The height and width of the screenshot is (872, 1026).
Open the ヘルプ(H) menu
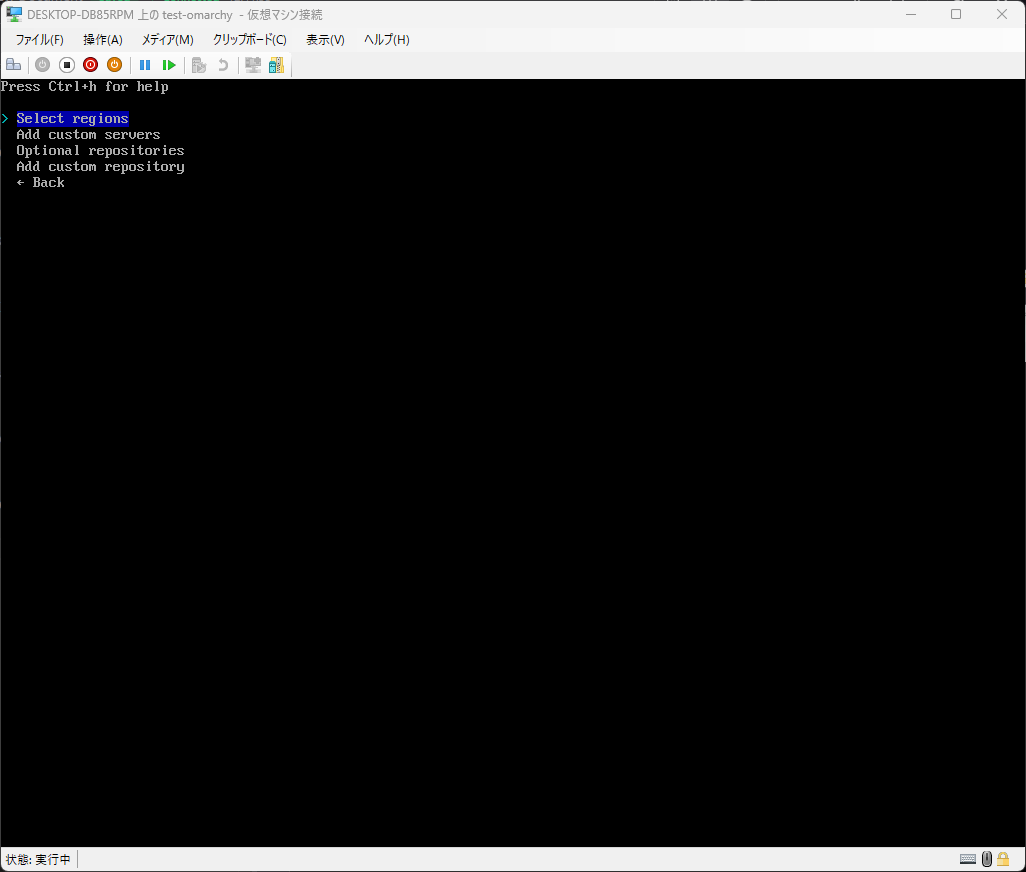point(386,40)
